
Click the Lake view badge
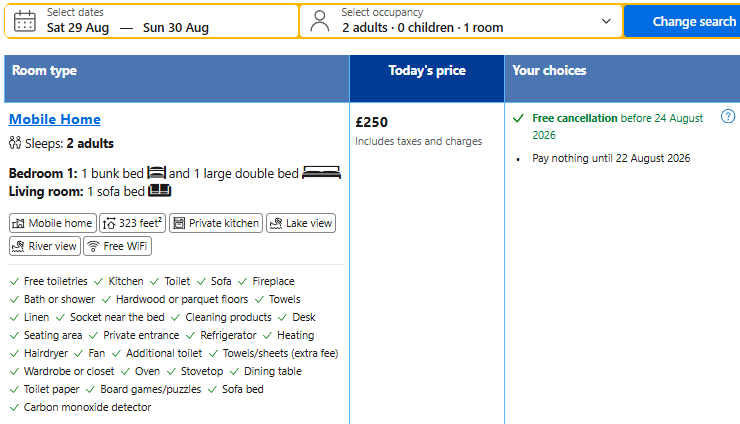point(301,223)
